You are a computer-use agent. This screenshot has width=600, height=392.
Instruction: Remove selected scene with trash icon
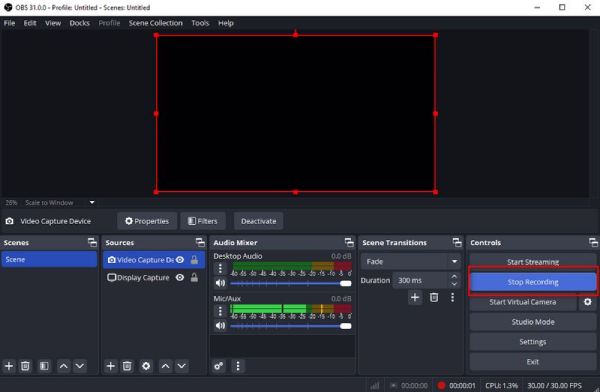click(x=25, y=366)
